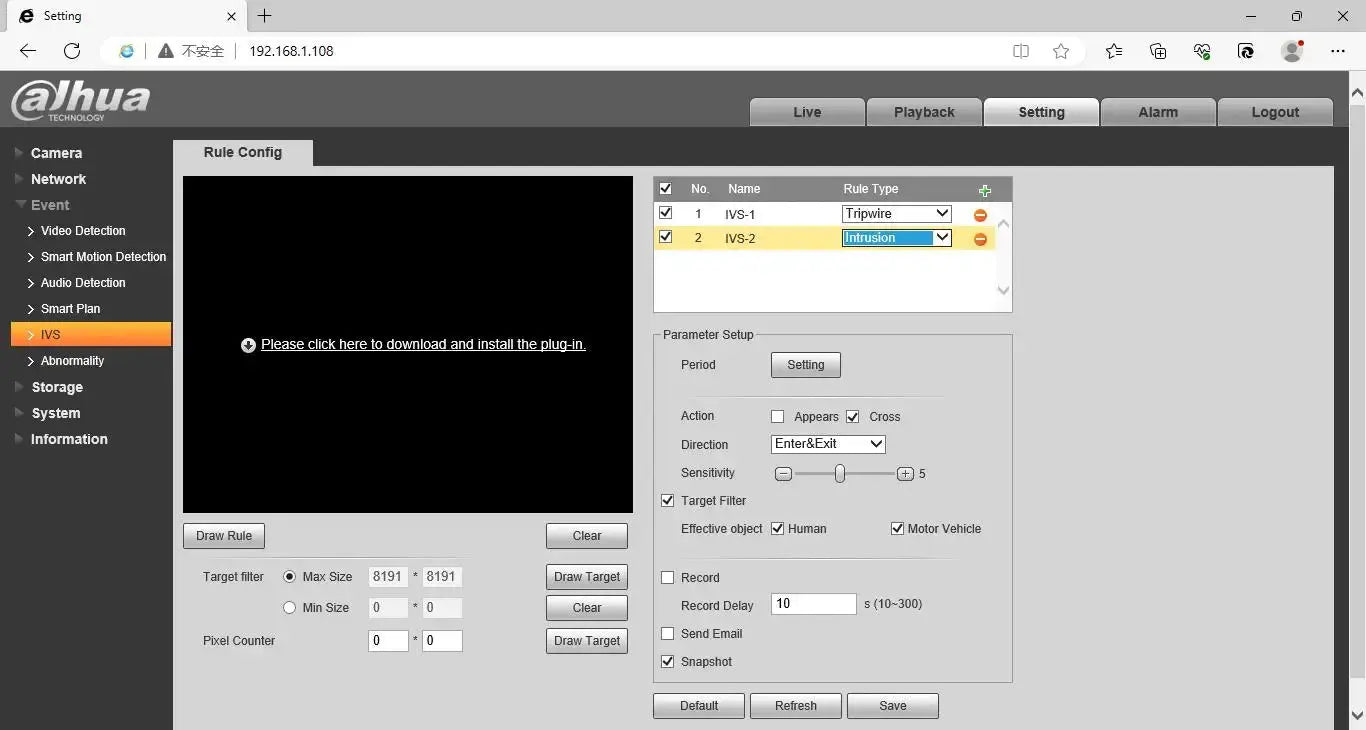The width and height of the screenshot is (1366, 730).
Task: Switch to the Alarm tab
Action: tap(1158, 112)
